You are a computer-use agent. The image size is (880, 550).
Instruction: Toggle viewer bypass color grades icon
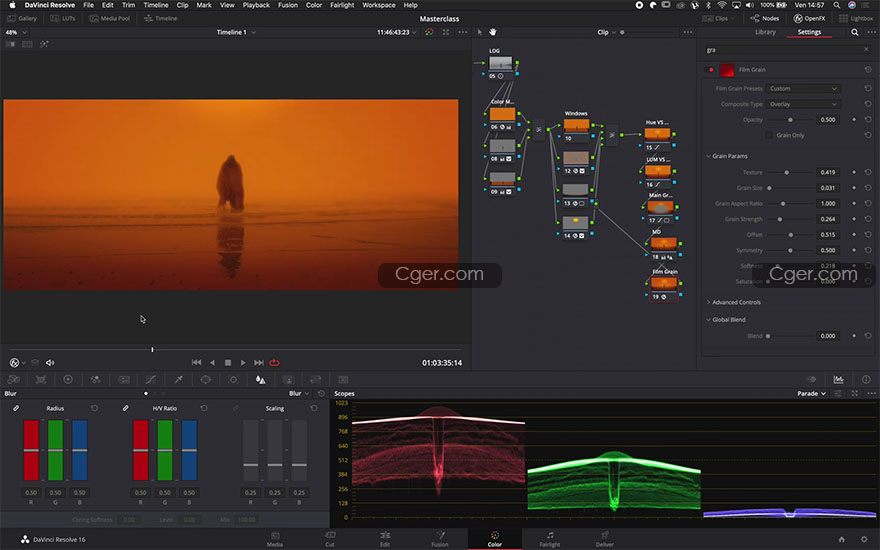click(x=429, y=32)
